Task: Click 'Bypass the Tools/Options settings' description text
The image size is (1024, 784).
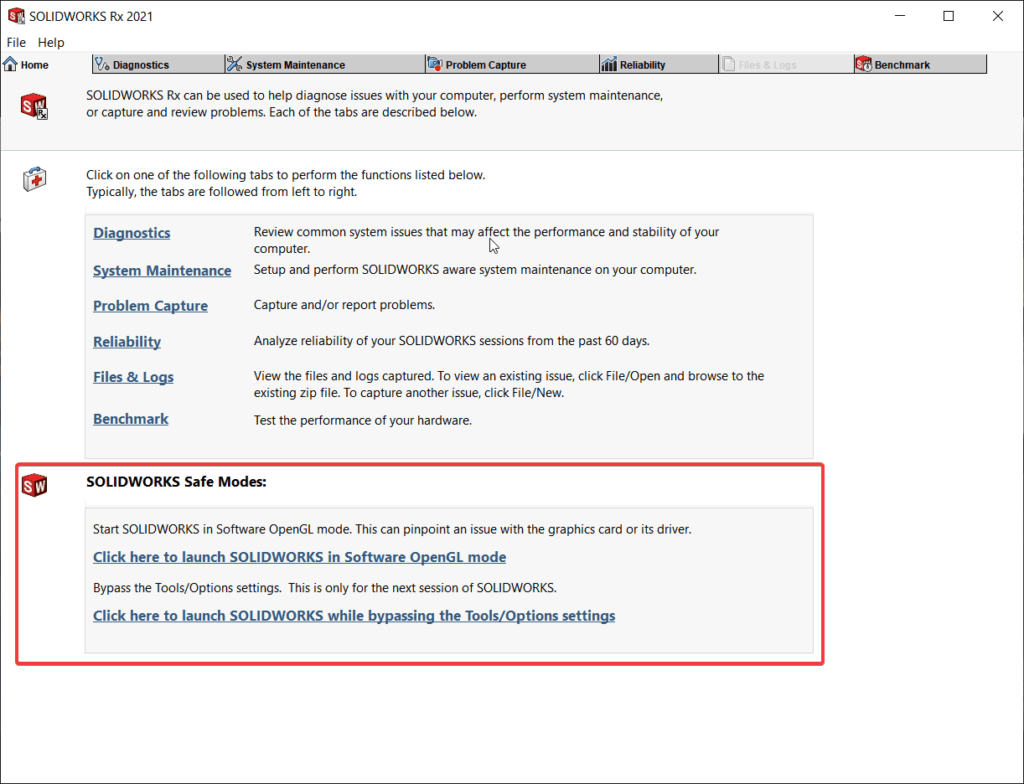Action: (x=325, y=588)
